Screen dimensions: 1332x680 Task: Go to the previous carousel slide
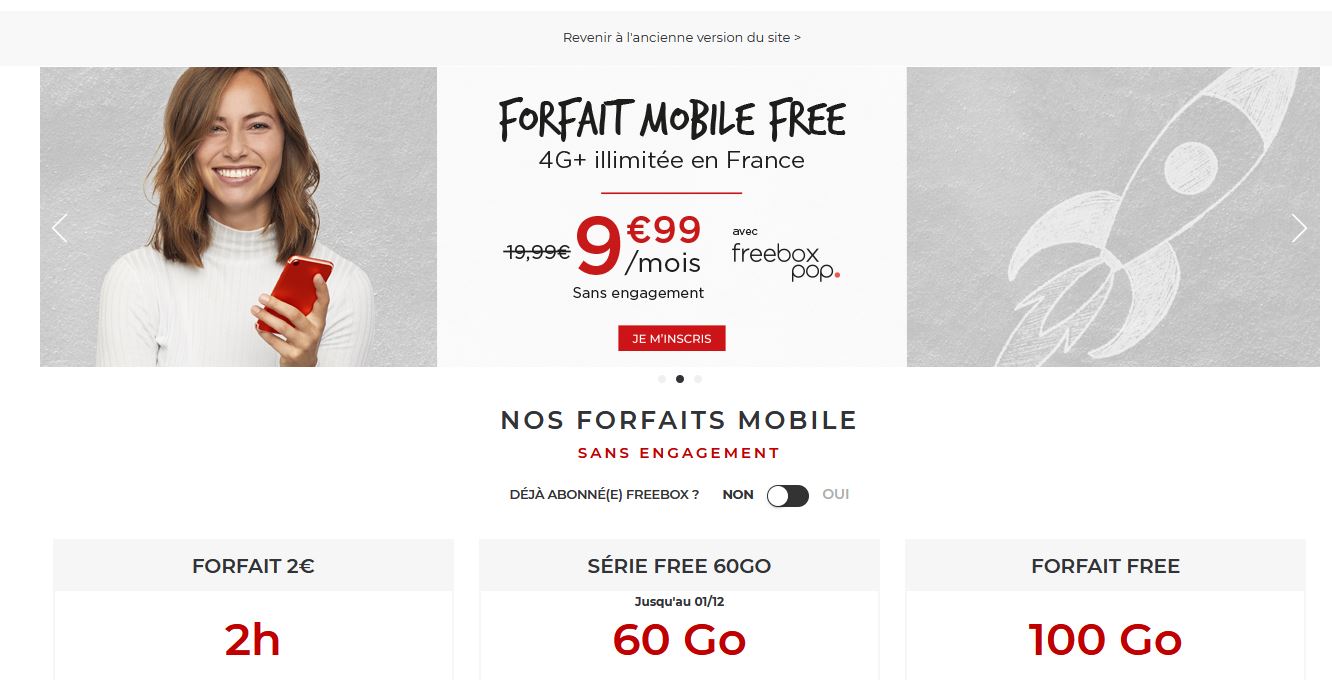(60, 229)
